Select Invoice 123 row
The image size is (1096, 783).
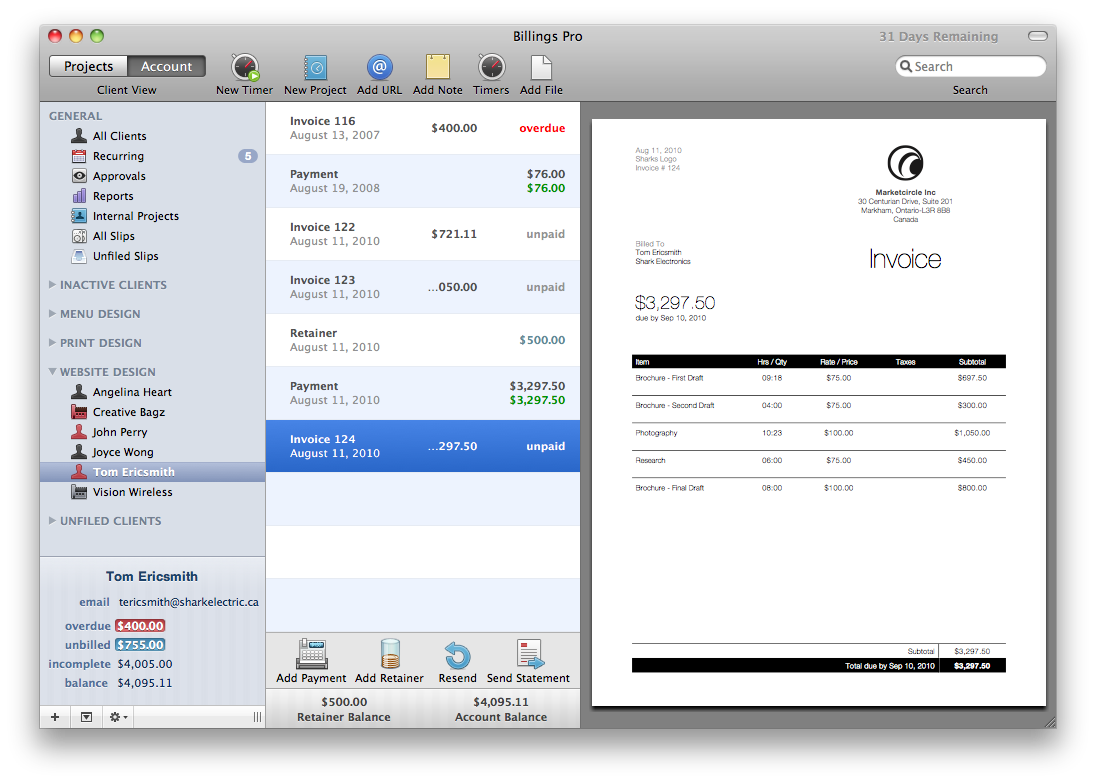coord(423,287)
